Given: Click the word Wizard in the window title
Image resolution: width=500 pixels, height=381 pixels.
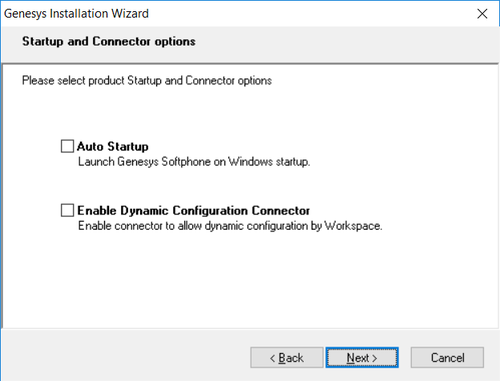Looking at the screenshot, I should pos(130,14).
